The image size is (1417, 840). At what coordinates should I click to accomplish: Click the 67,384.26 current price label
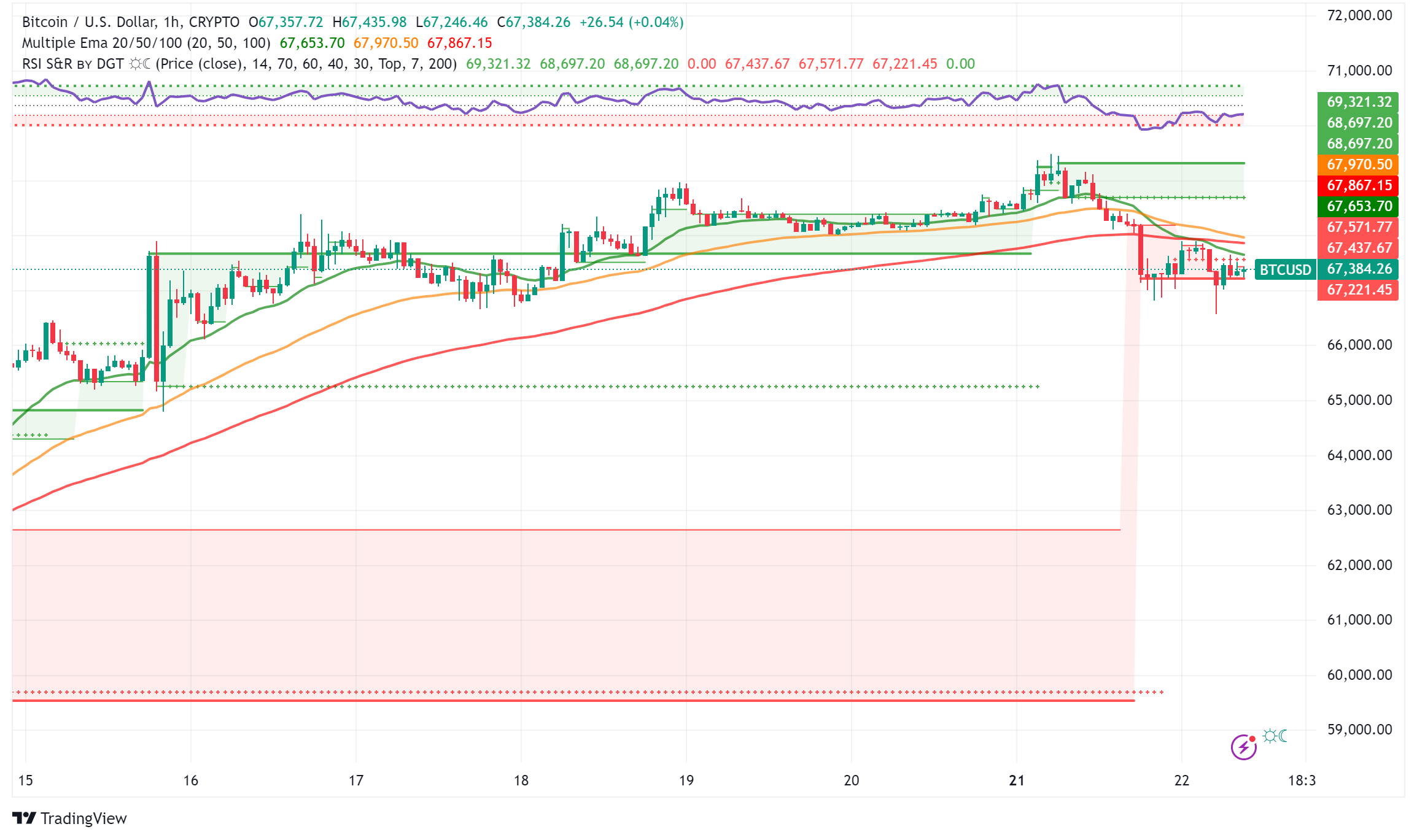tap(1359, 269)
